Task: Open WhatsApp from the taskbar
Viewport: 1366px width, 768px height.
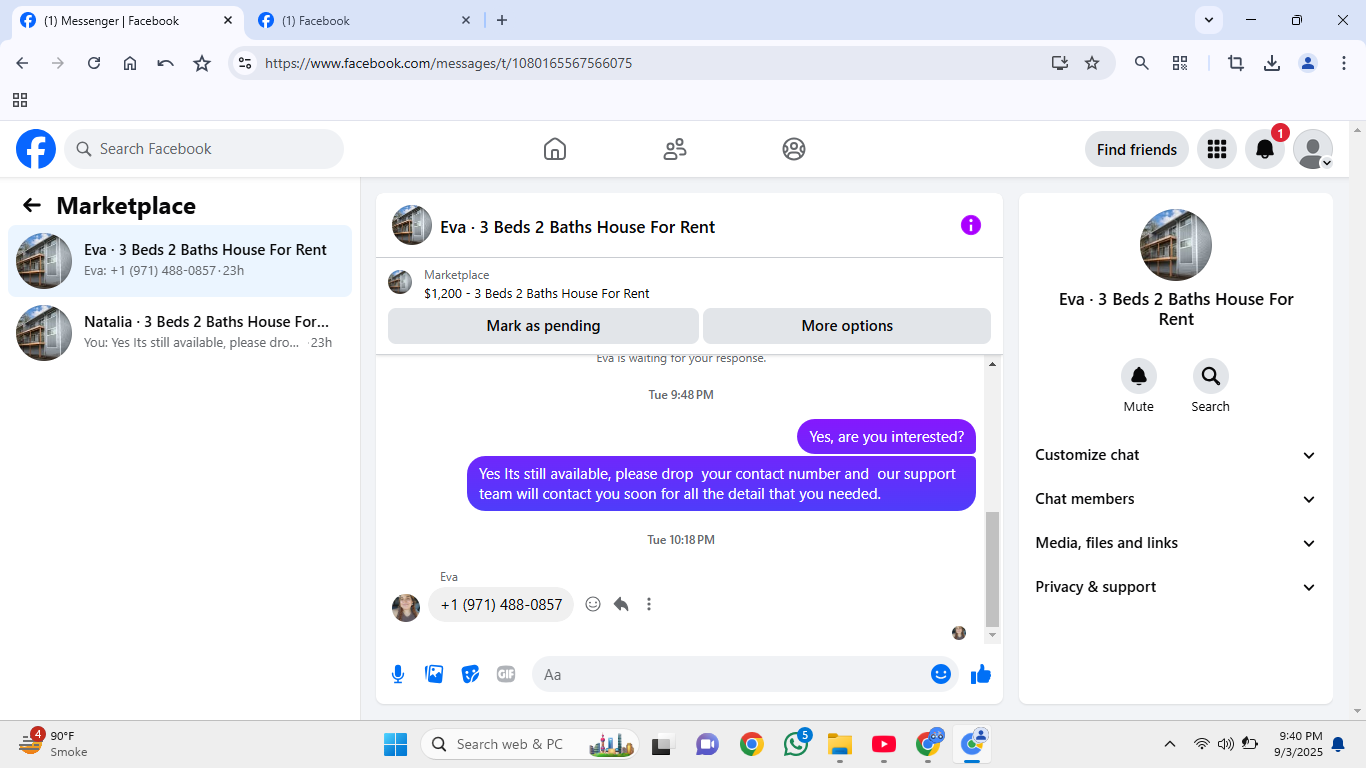Action: [x=796, y=744]
